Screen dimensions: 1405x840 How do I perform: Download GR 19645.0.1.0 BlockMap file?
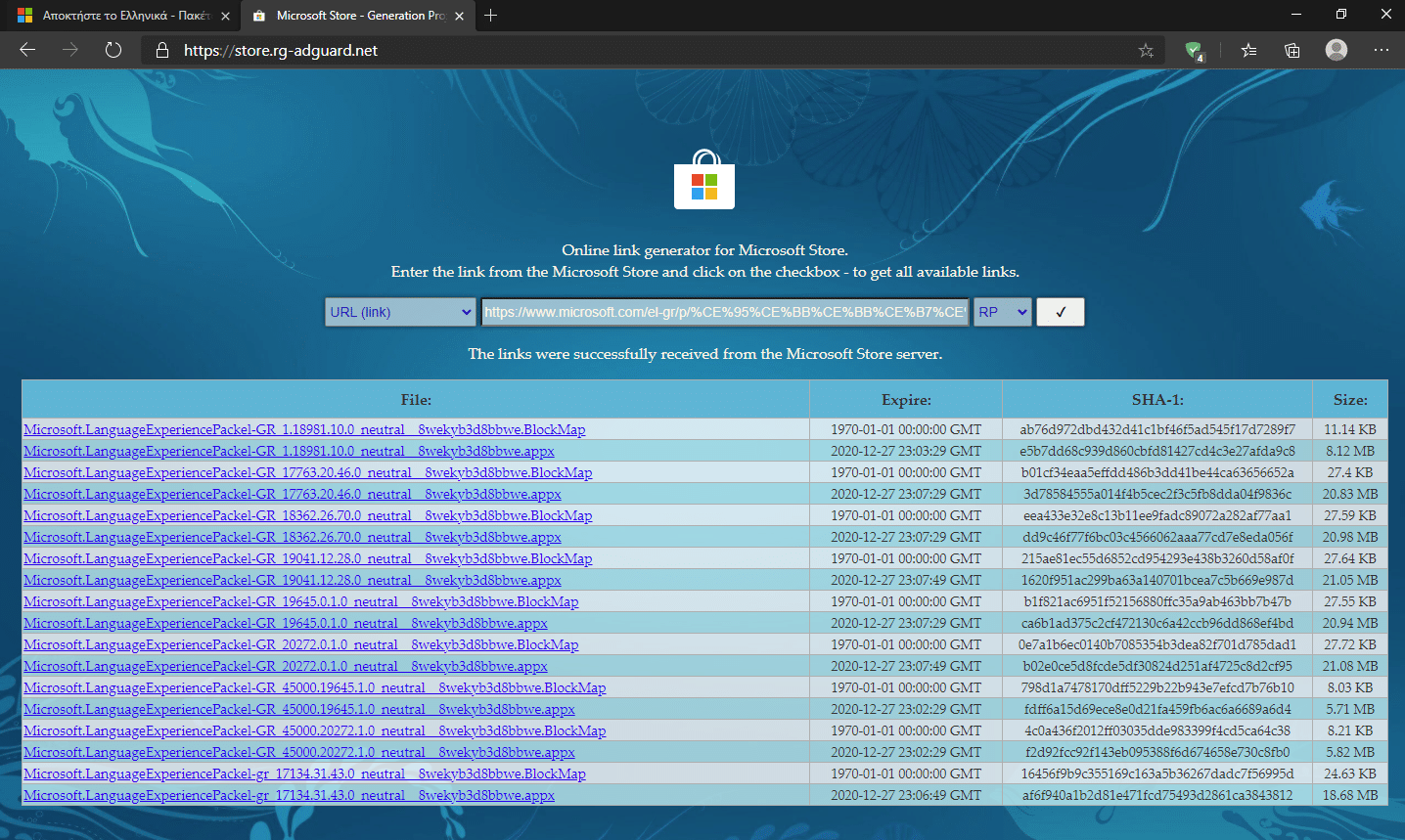click(301, 601)
